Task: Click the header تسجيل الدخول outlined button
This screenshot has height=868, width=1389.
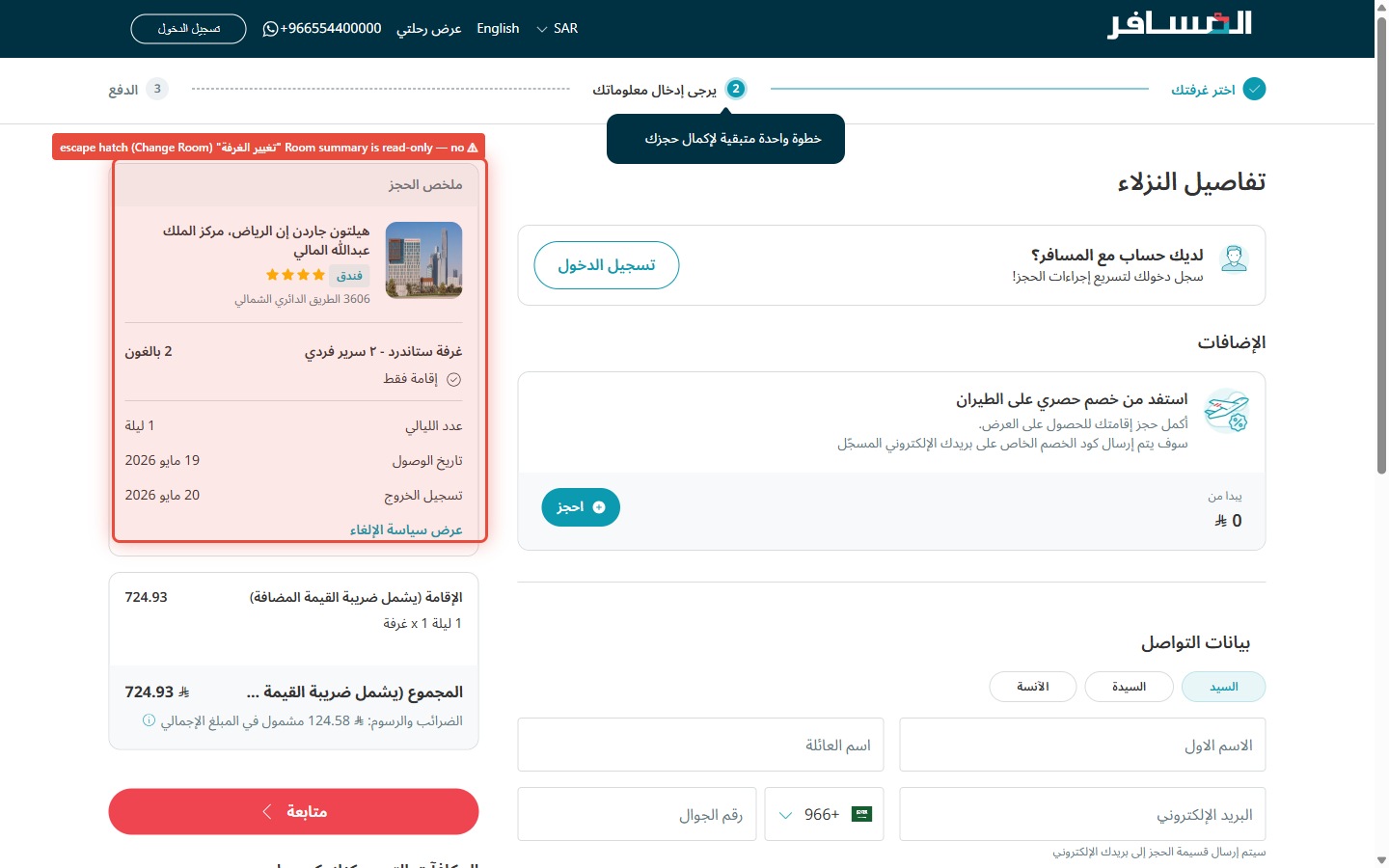Action: [x=189, y=29]
